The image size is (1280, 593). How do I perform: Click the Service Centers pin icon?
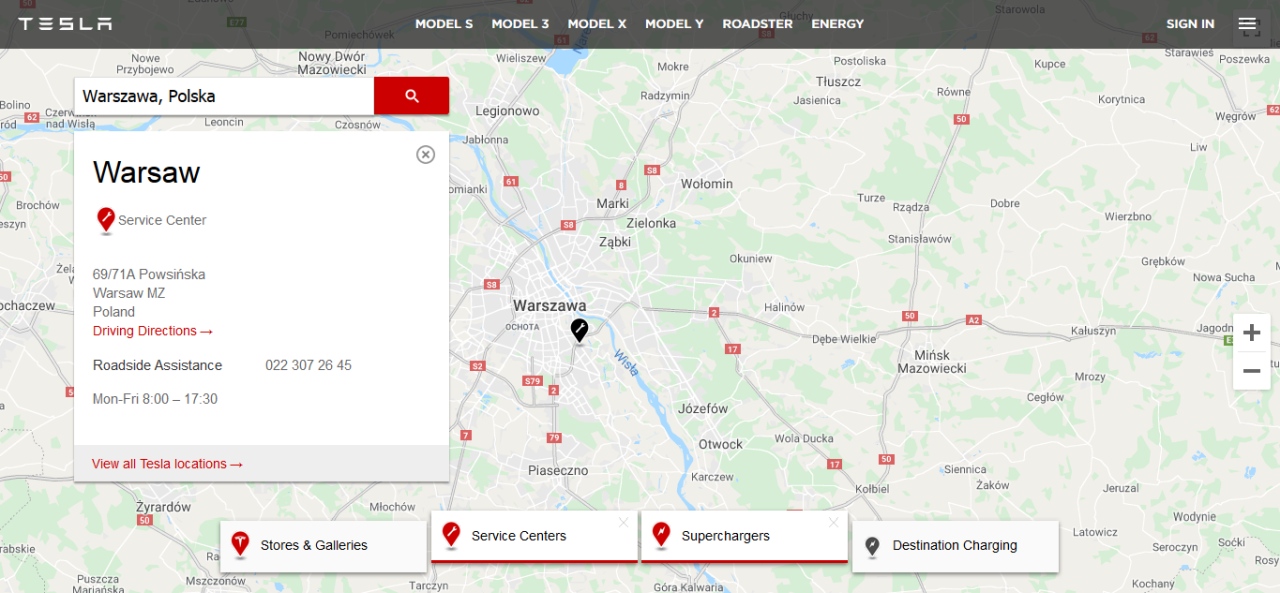[451, 535]
